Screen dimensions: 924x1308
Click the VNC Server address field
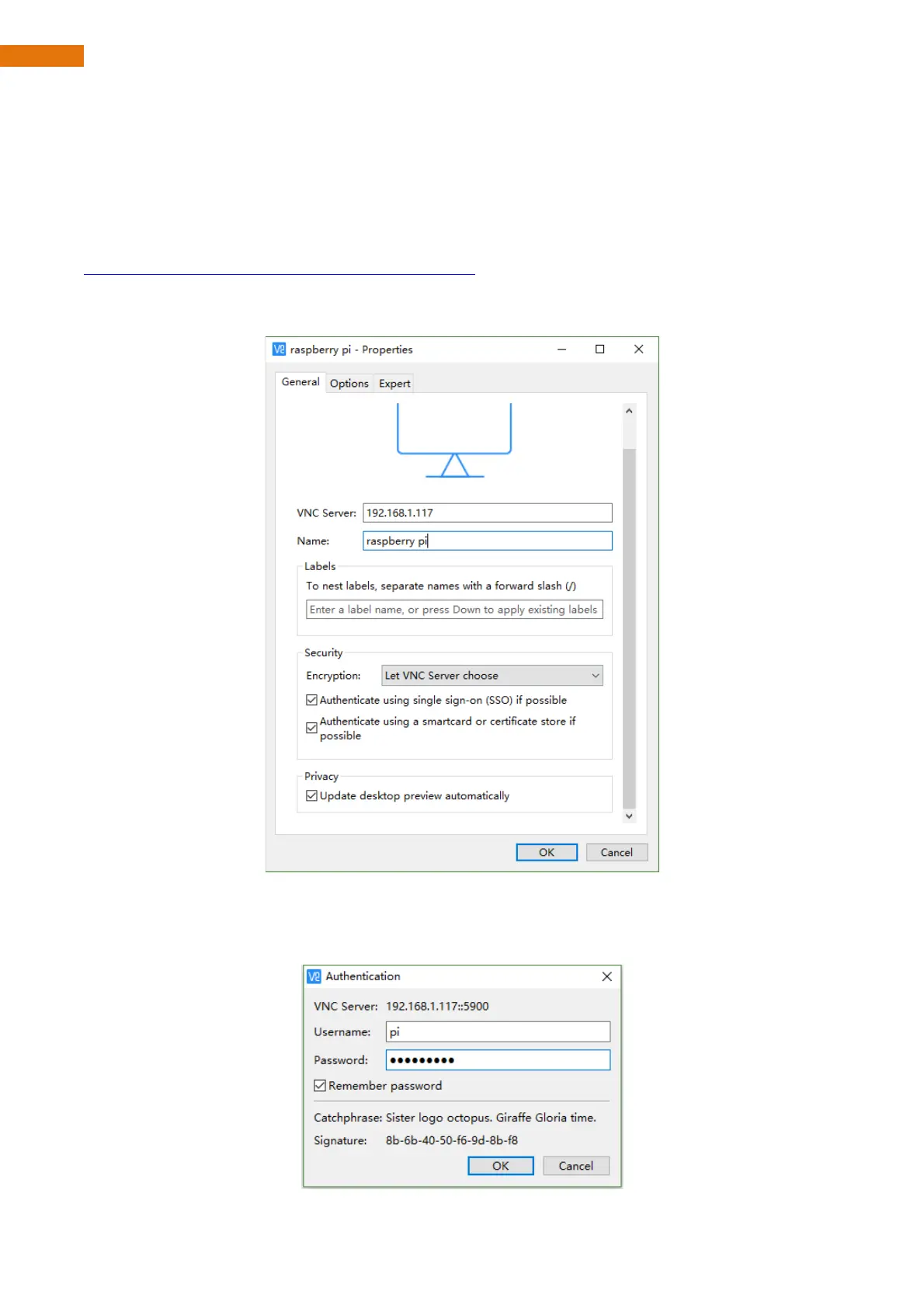coord(488,513)
